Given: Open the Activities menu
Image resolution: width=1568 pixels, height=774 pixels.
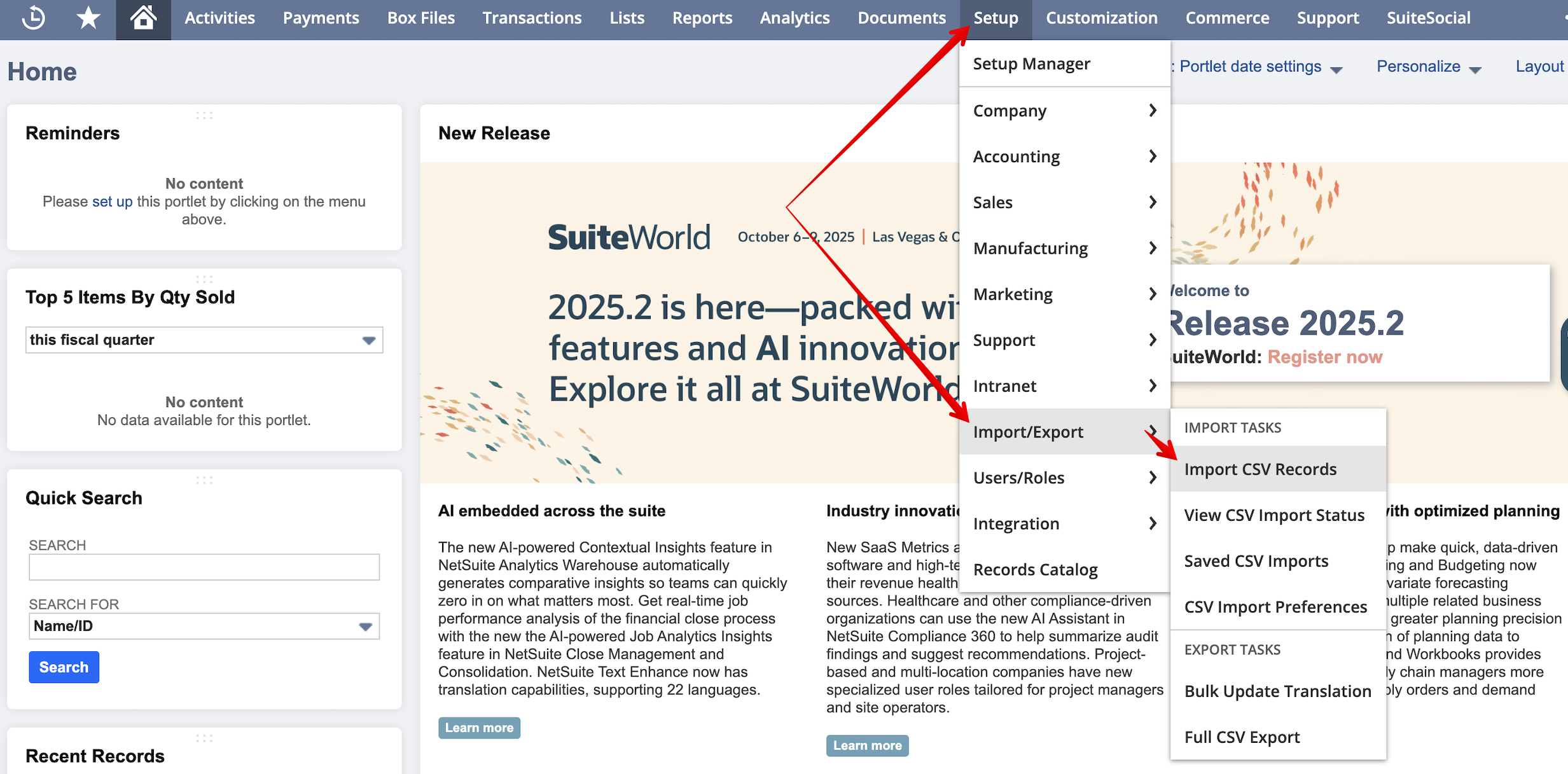Looking at the screenshot, I should pos(219,18).
